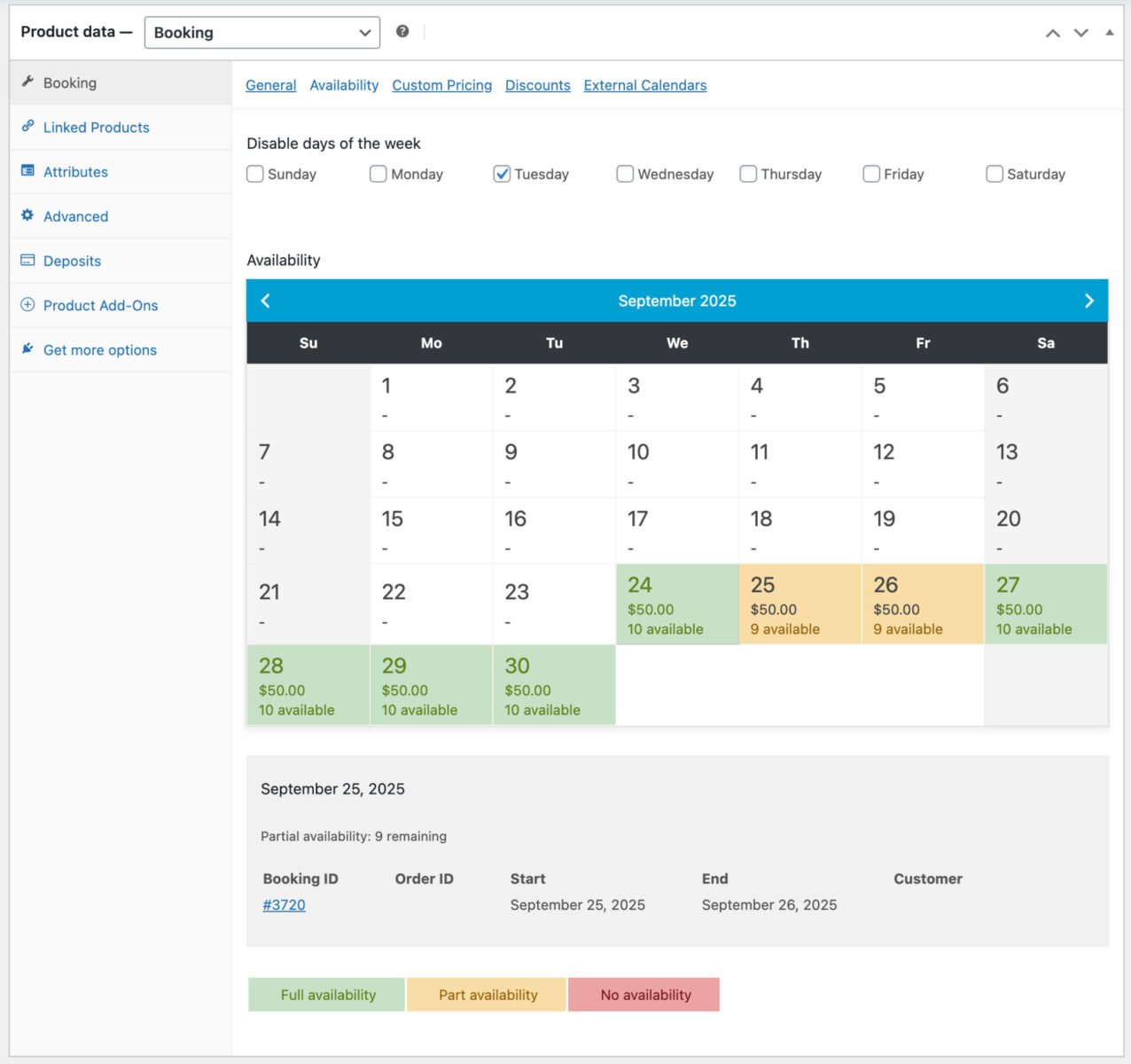Select September 30 in the calendar

[554, 685]
